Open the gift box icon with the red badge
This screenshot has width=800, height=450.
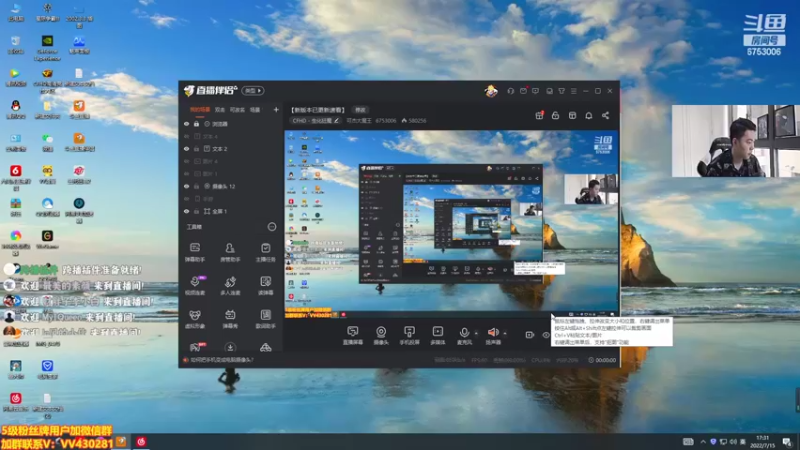coord(539,115)
